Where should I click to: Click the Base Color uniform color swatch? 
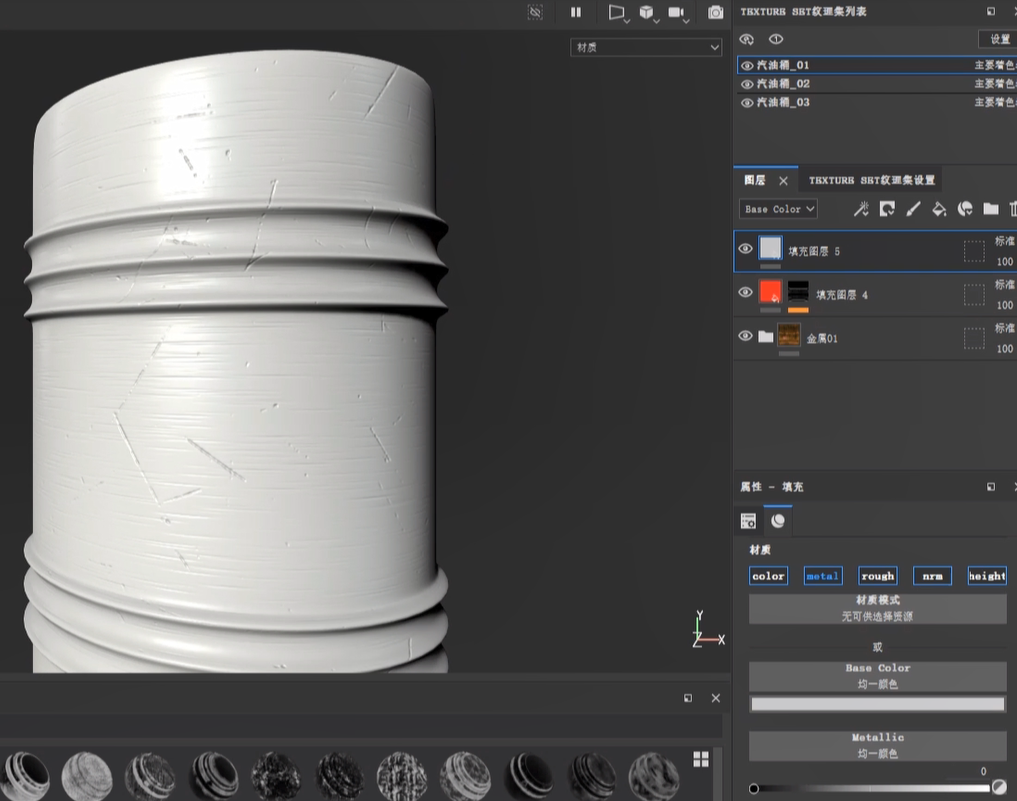(x=877, y=704)
